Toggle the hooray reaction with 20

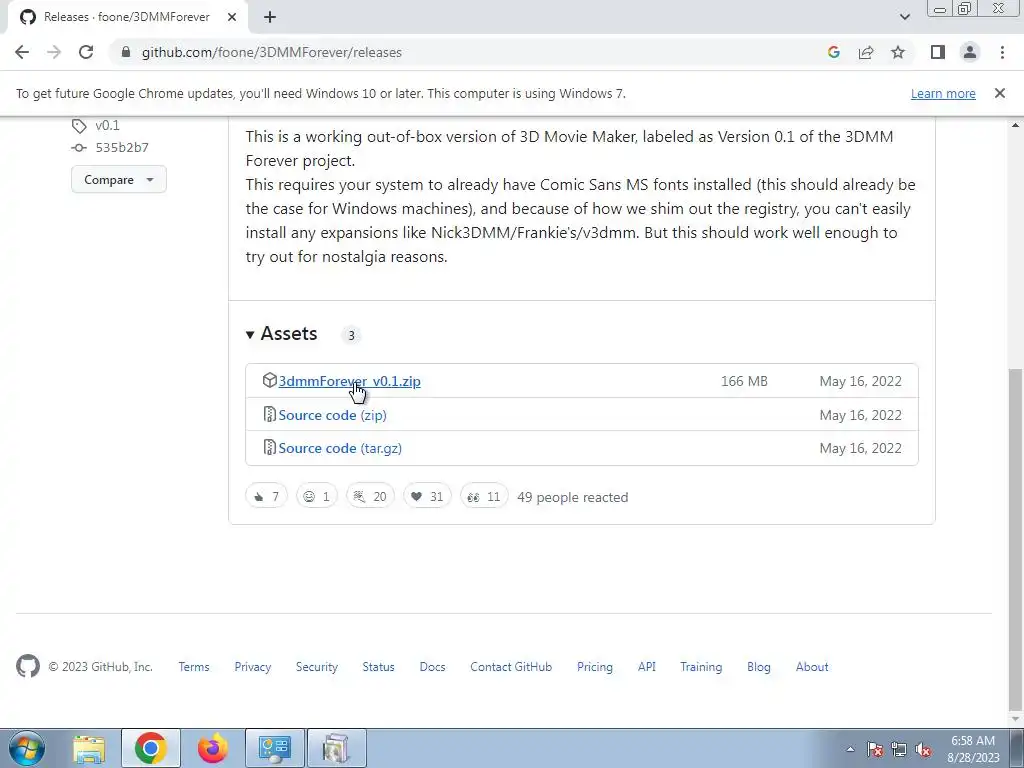(x=370, y=497)
